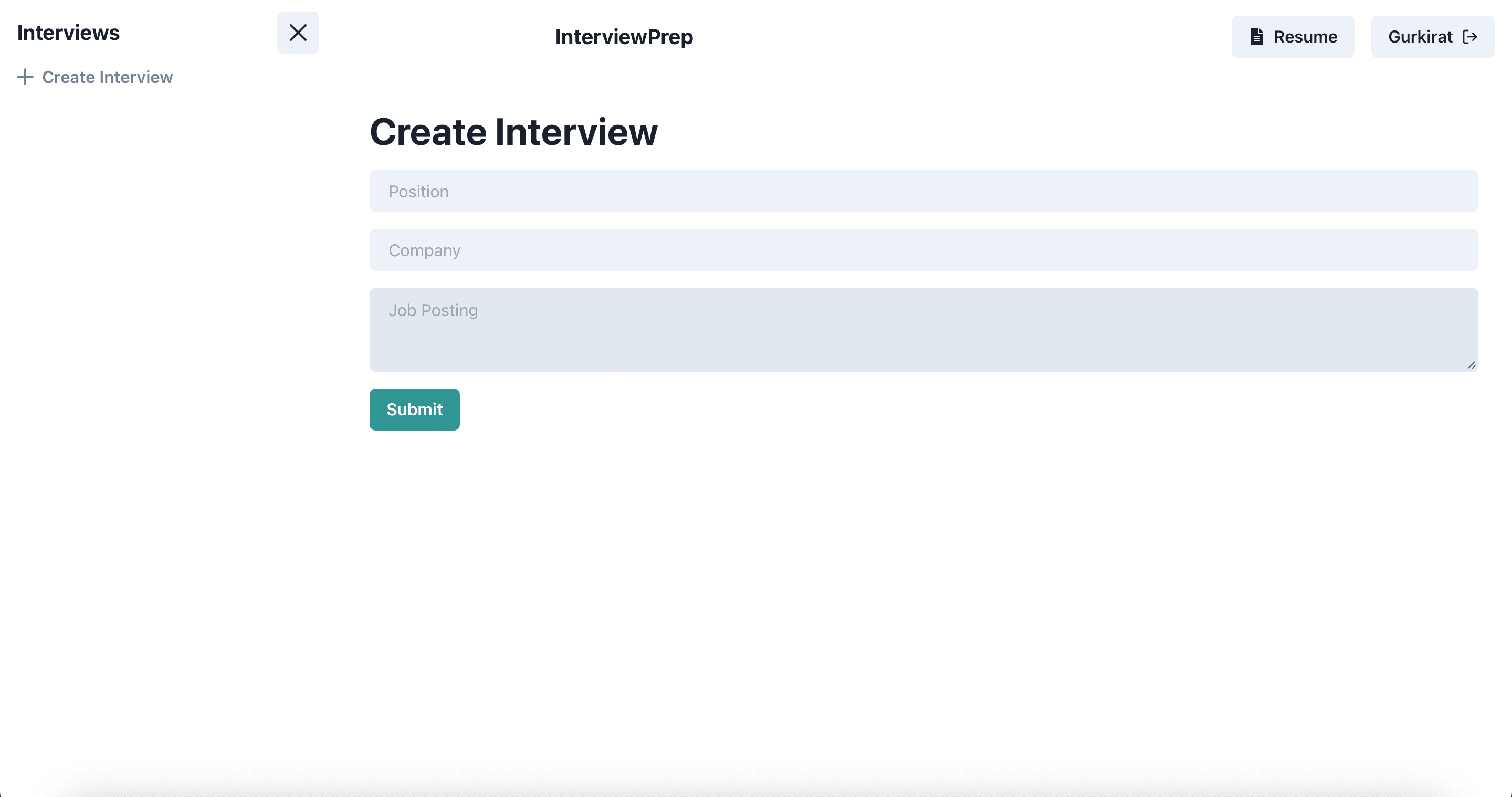Click the Interviews sidebar heading
Screen dimensions: 1512x797
(x=68, y=33)
